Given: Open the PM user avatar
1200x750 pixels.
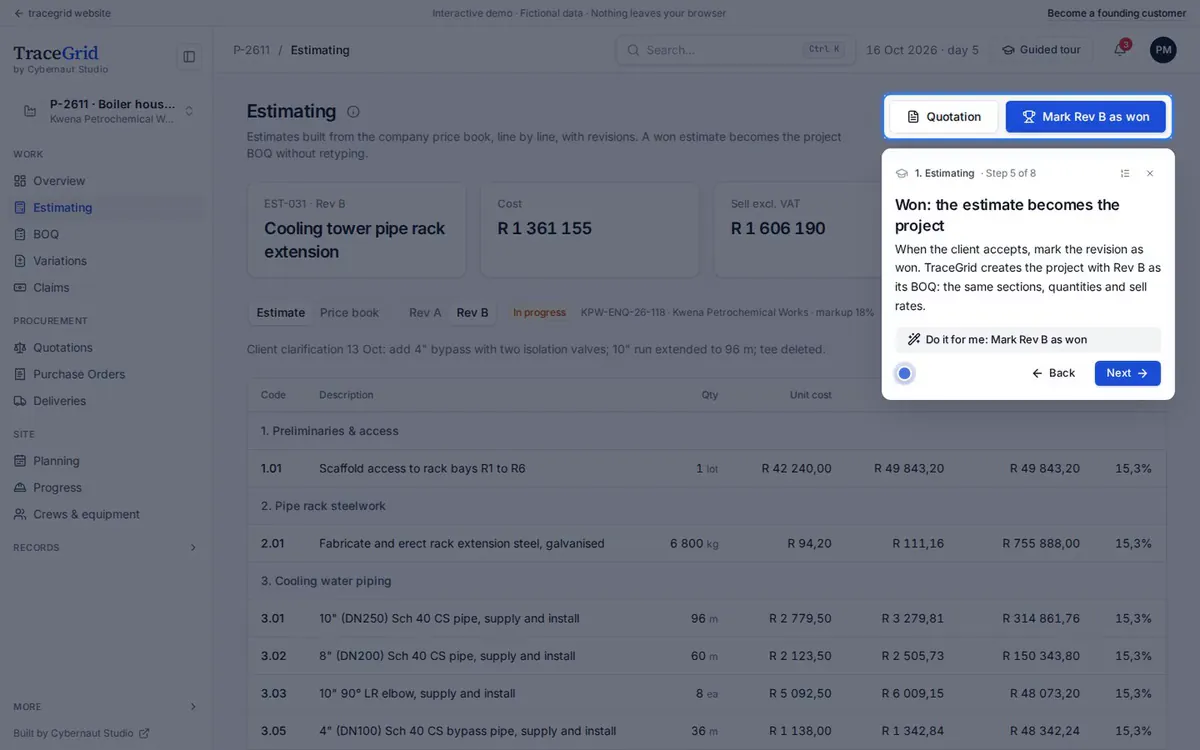Looking at the screenshot, I should (1163, 50).
